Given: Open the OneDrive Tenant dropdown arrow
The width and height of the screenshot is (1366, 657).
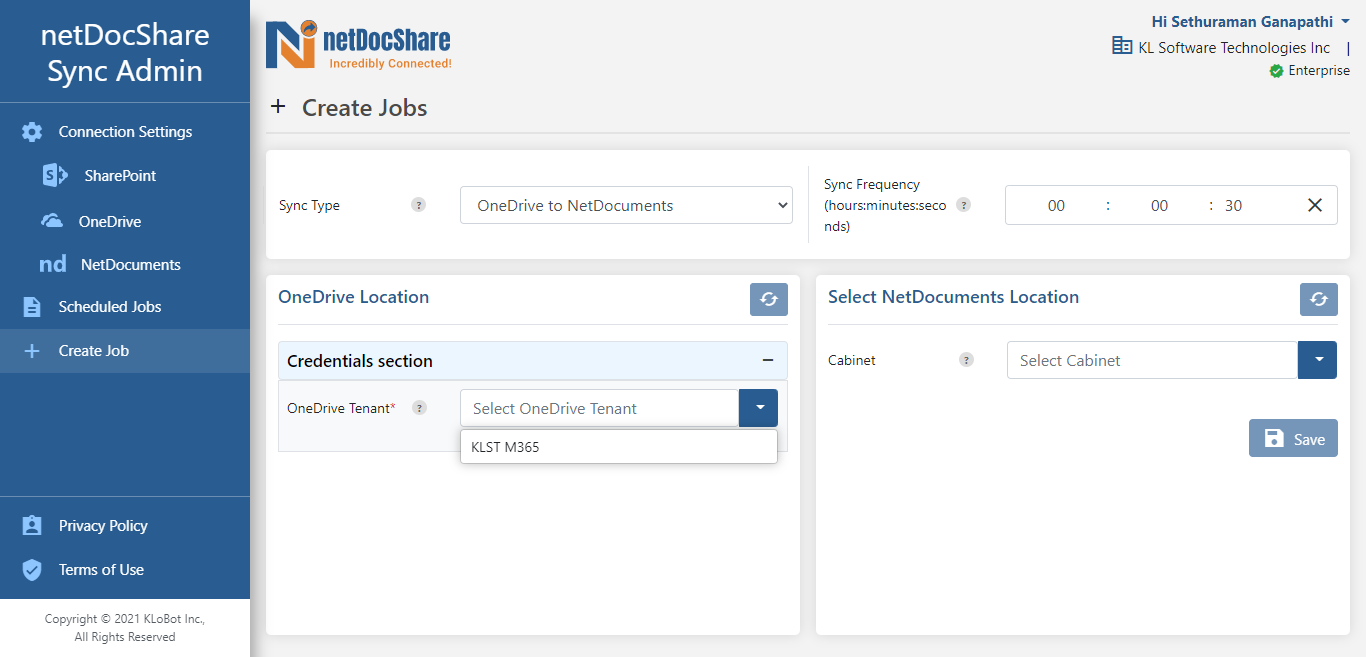Looking at the screenshot, I should coord(758,408).
